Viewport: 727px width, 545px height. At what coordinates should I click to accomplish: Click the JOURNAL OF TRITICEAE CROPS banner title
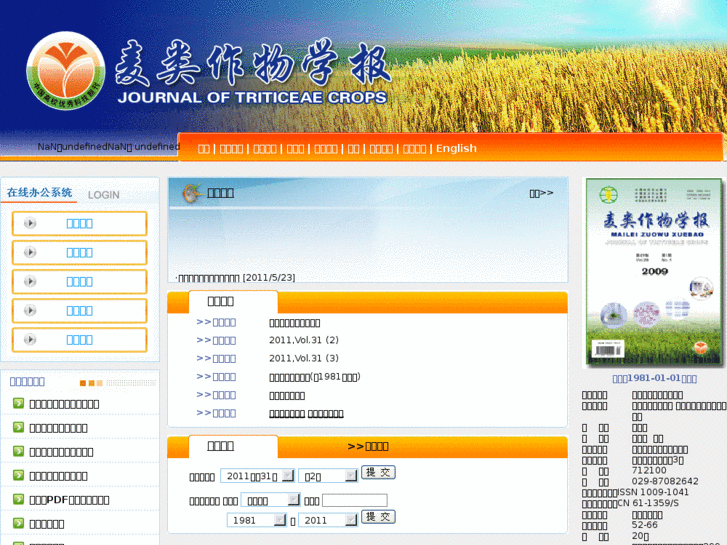pyautogui.click(x=252, y=97)
